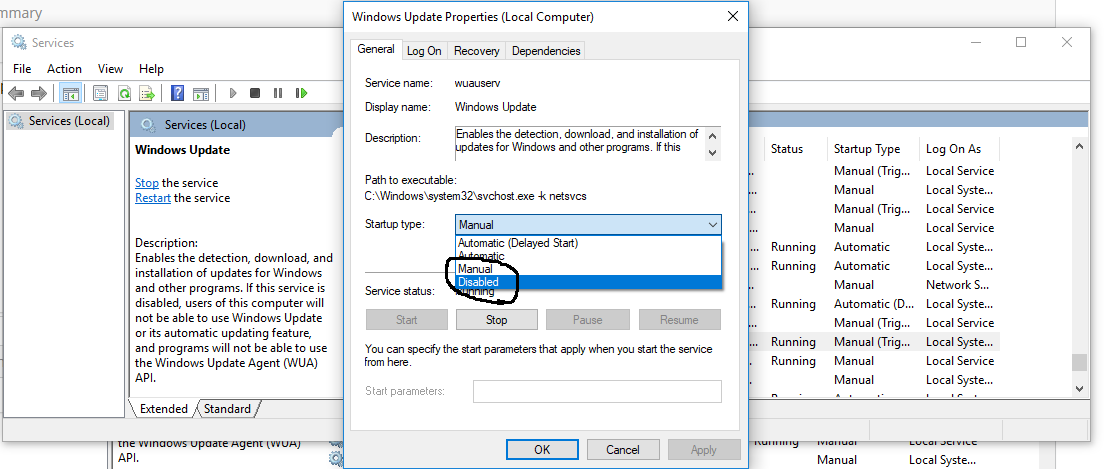Click the wuauserv service name text
The image size is (1113, 469).
[x=477, y=83]
